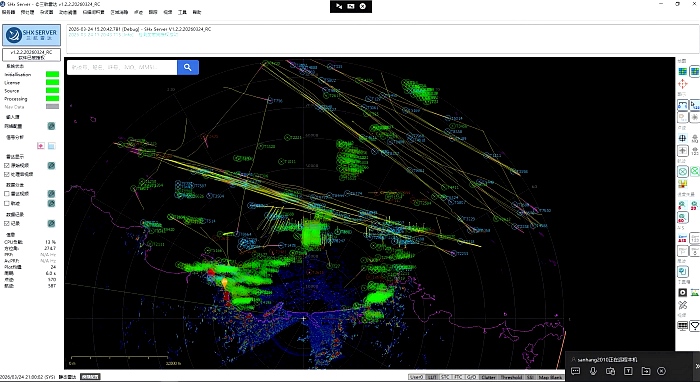Focus the map search input field
The height and width of the screenshot is (382, 700).
122,67
